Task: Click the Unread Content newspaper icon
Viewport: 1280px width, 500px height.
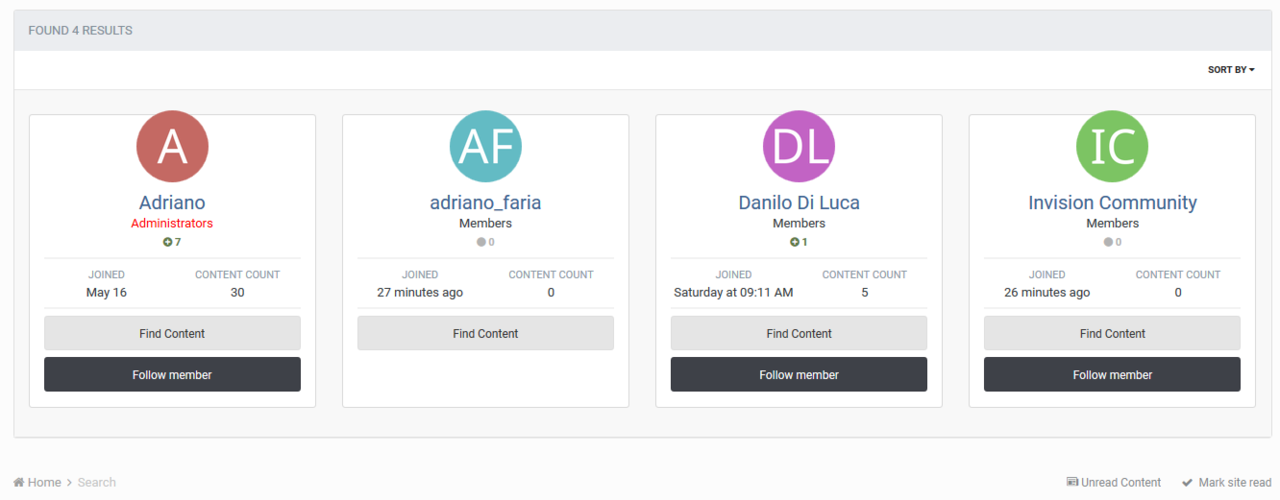Action: pyautogui.click(x=1072, y=482)
